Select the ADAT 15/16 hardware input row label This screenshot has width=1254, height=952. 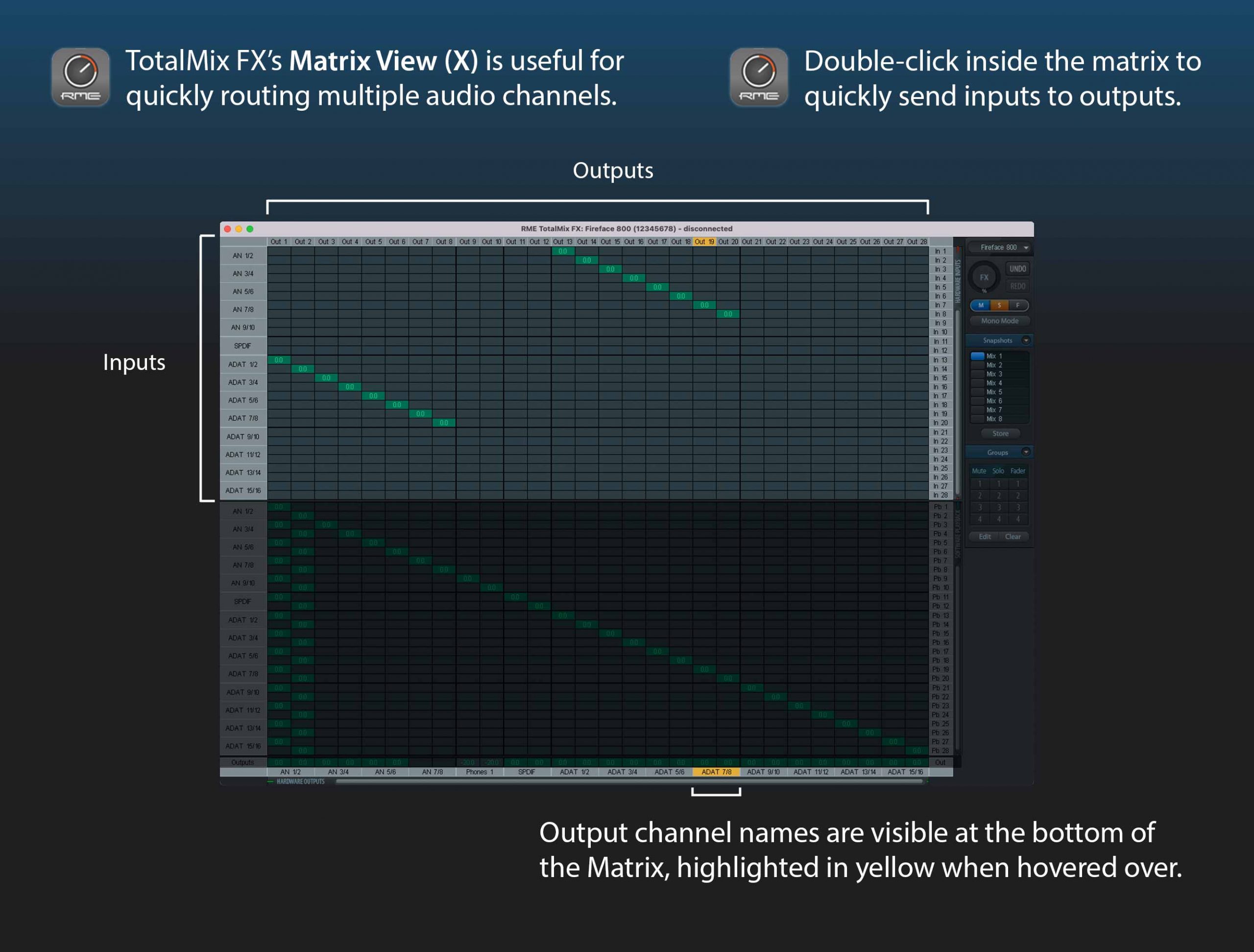[x=243, y=490]
